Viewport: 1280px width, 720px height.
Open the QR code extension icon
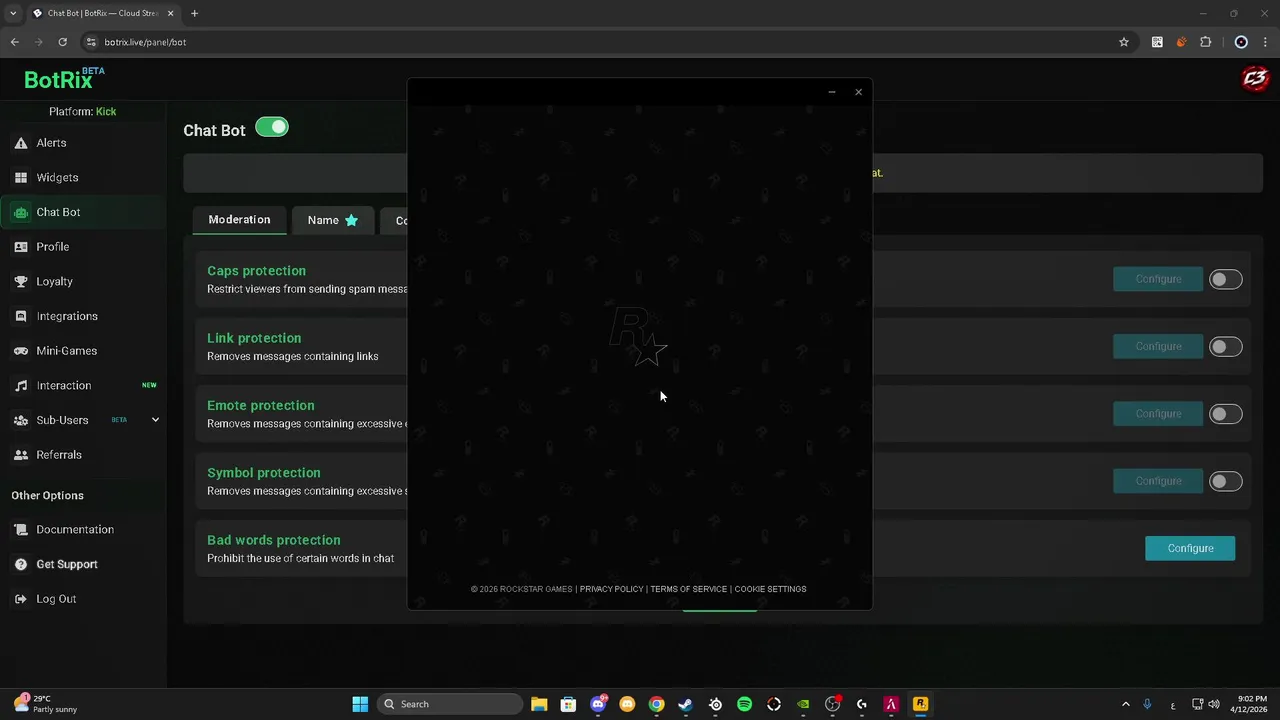(1157, 42)
